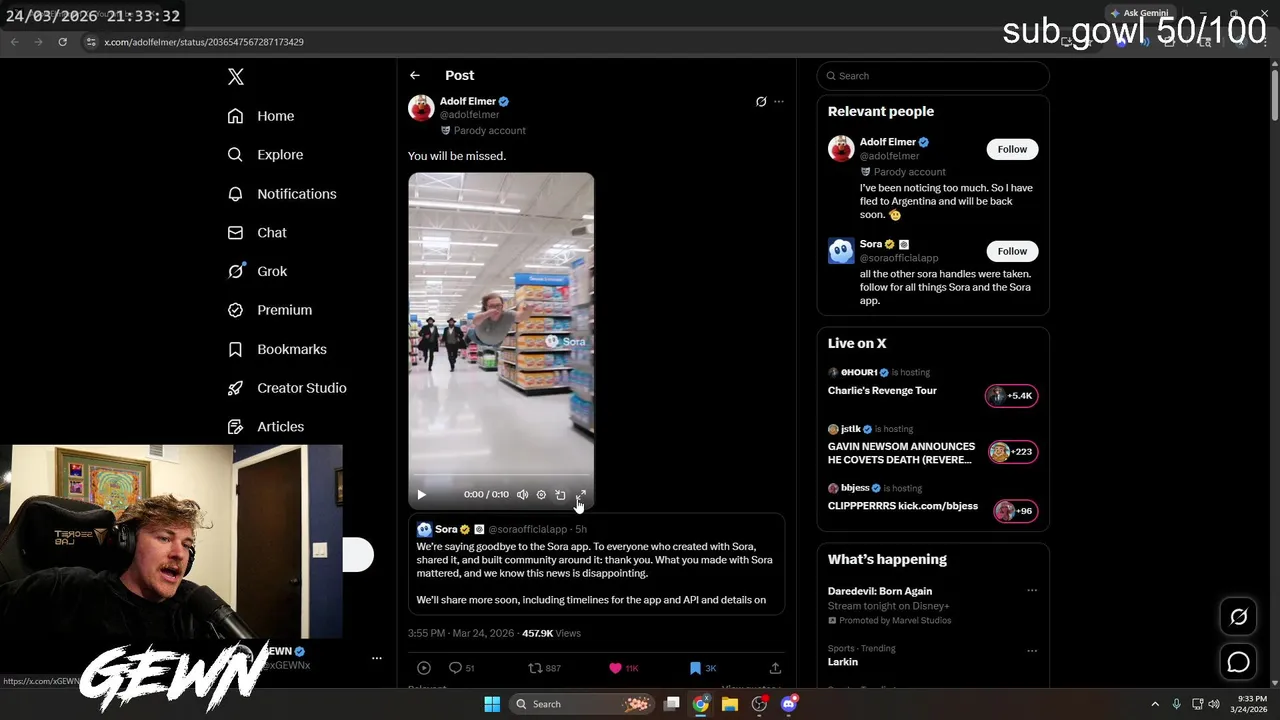
Task: Open the Gavin Newsom announces live
Action: tap(901, 453)
